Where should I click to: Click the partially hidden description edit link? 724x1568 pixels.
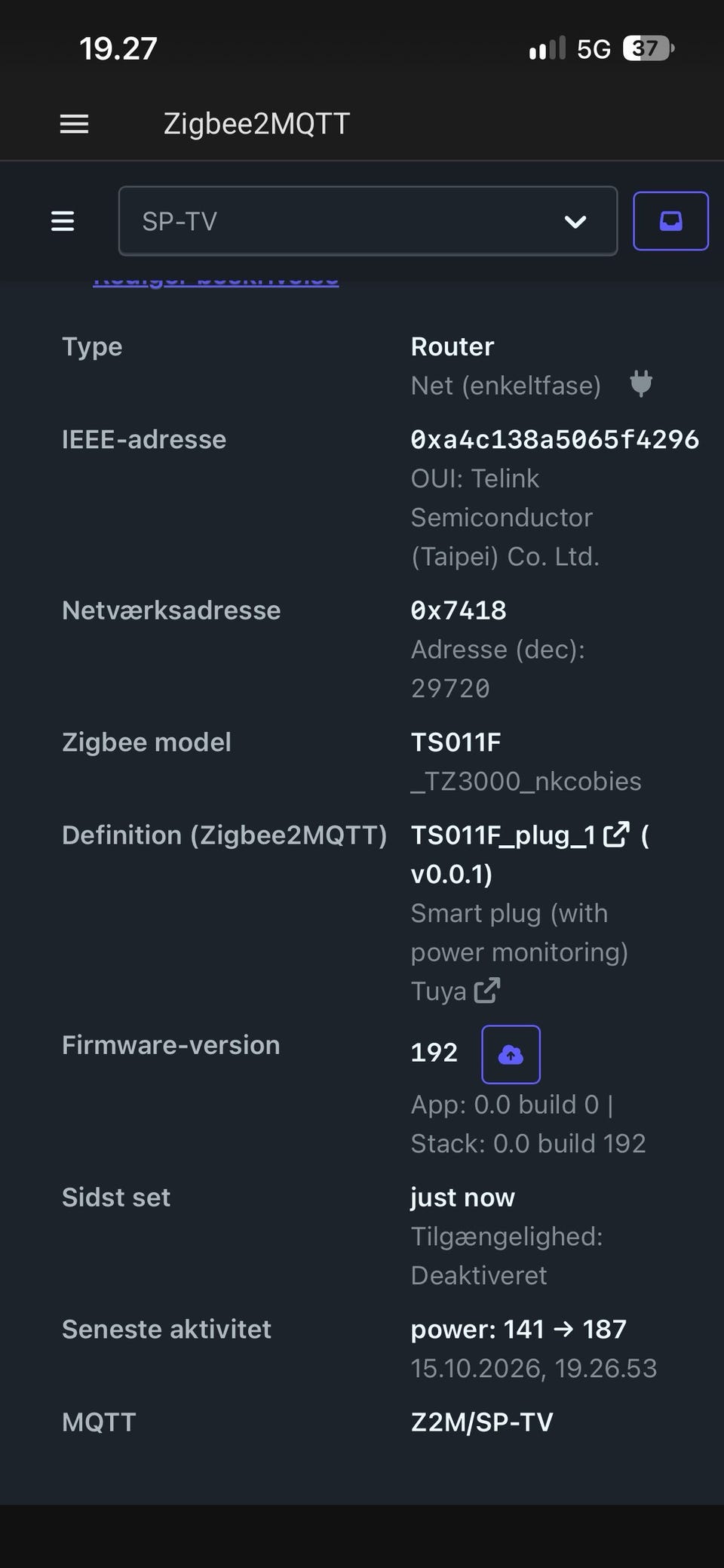(x=216, y=281)
